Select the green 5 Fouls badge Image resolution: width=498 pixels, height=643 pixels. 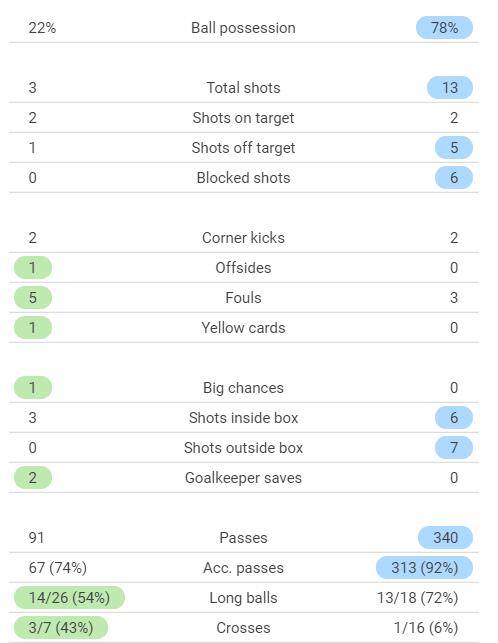pyautogui.click(x=33, y=298)
